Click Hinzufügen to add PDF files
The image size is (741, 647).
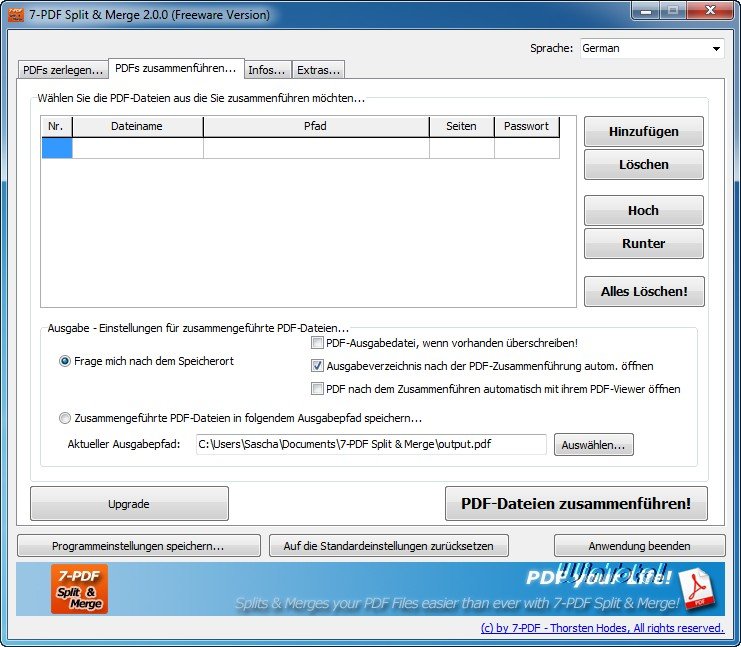(644, 131)
